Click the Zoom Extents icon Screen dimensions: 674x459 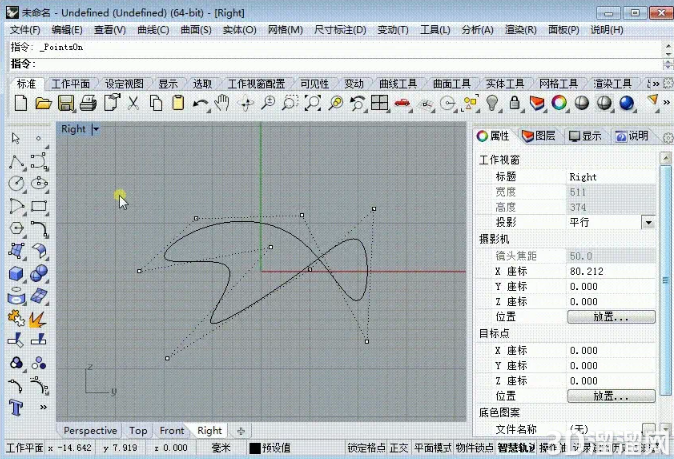point(312,103)
